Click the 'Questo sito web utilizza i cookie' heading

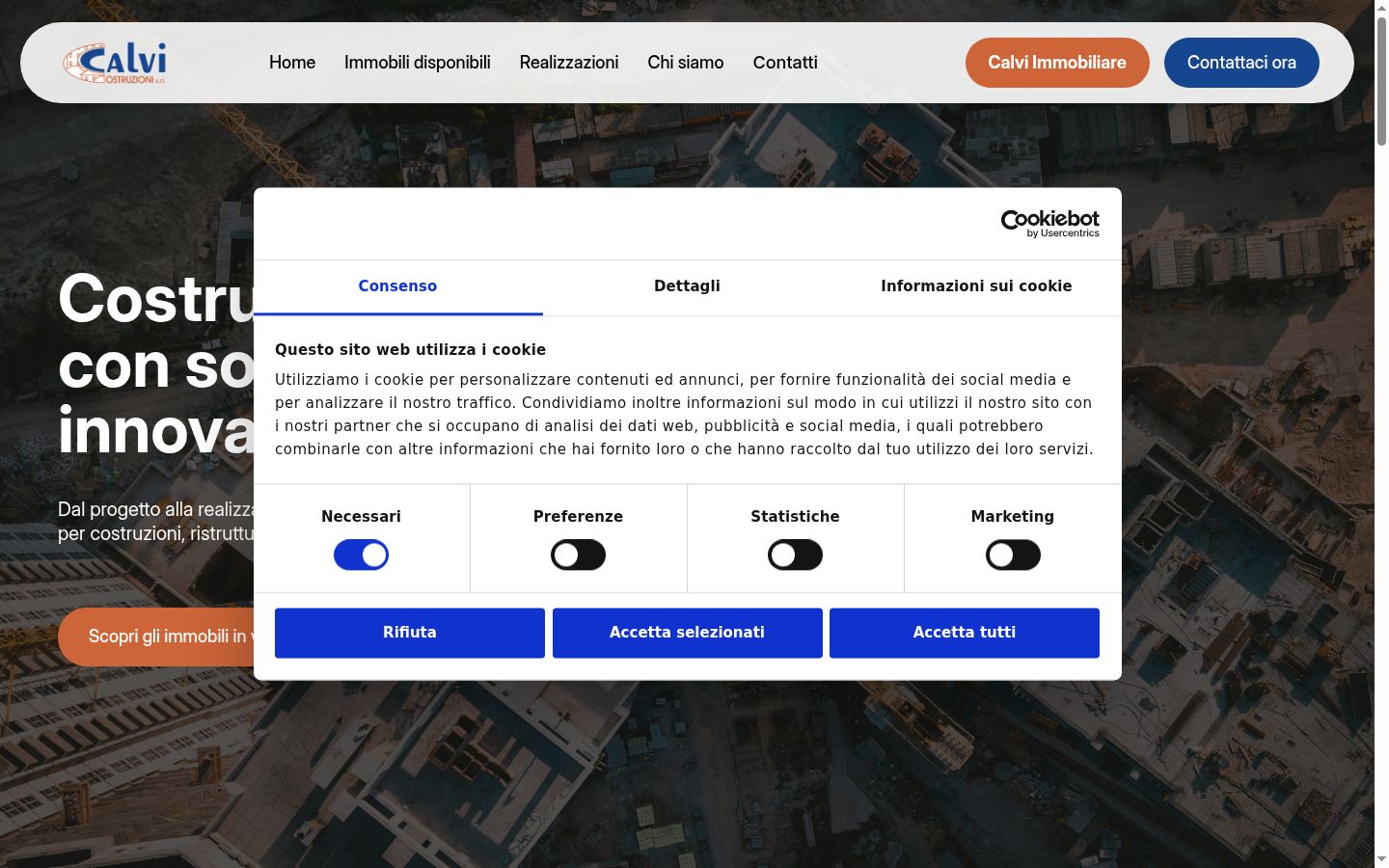pos(410,350)
